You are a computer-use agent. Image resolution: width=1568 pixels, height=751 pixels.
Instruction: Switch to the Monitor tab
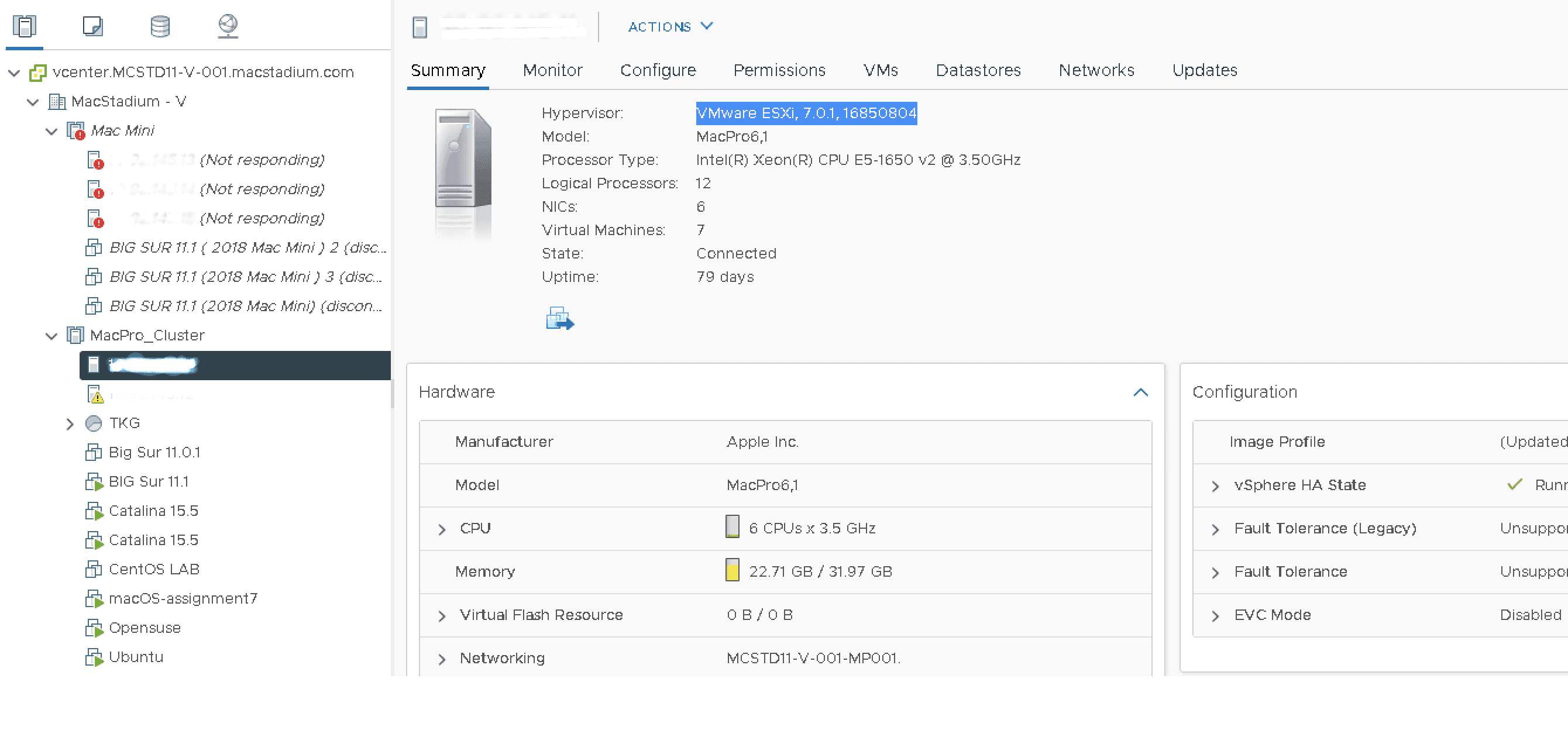(x=552, y=70)
